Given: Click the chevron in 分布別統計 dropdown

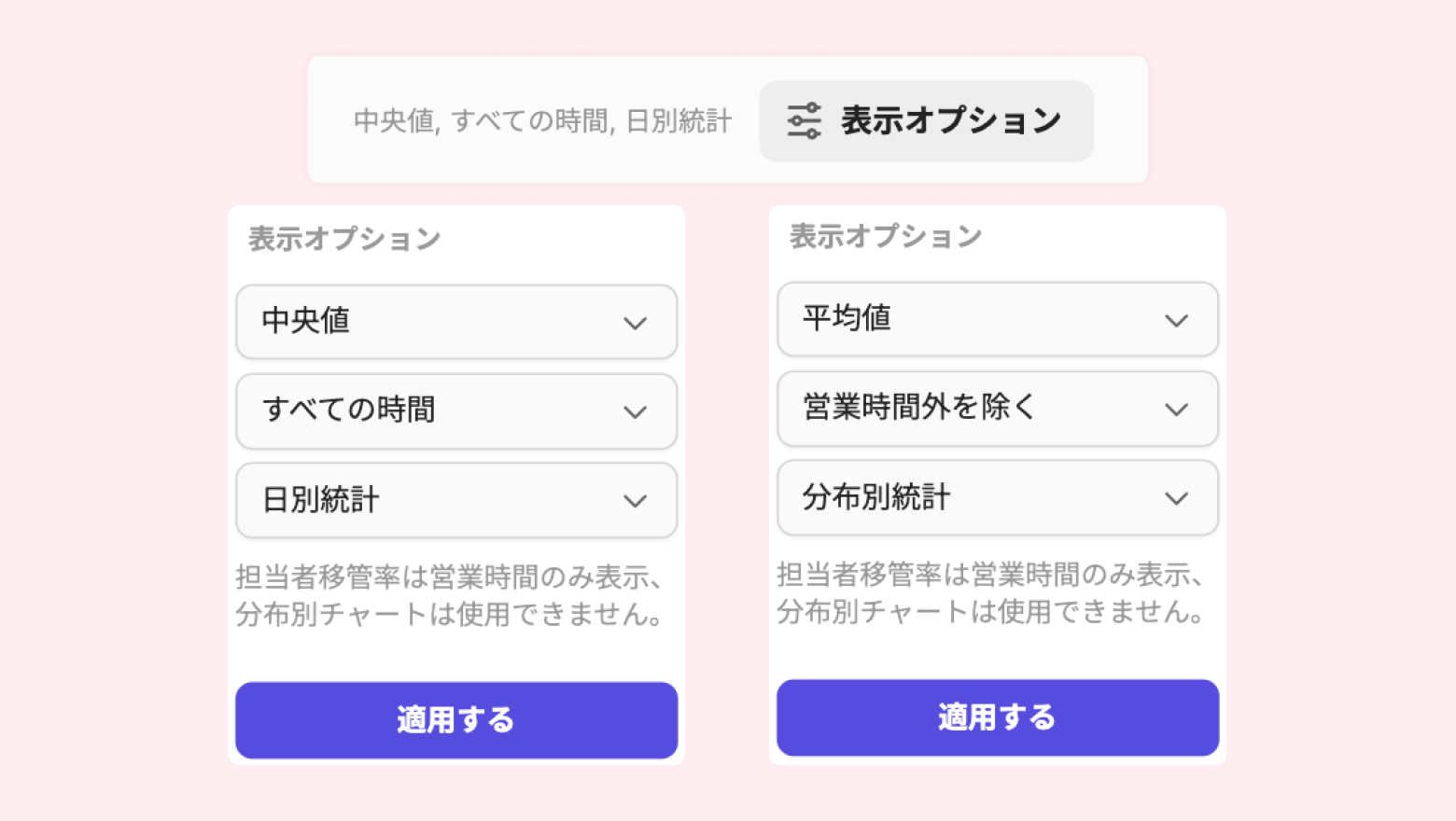Looking at the screenshot, I should (1176, 498).
